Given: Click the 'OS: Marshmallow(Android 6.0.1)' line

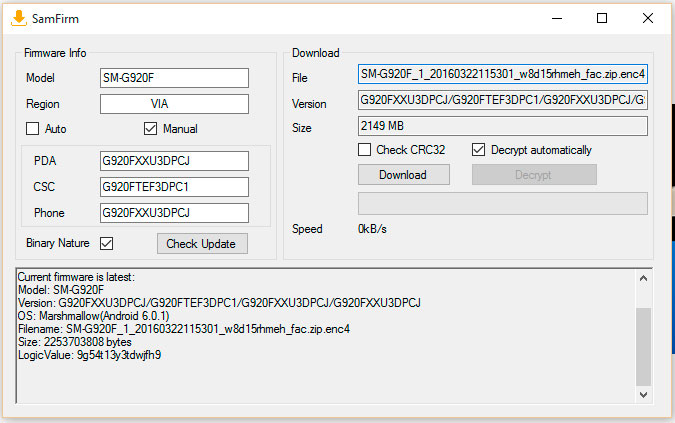Looking at the screenshot, I should coord(93,316).
